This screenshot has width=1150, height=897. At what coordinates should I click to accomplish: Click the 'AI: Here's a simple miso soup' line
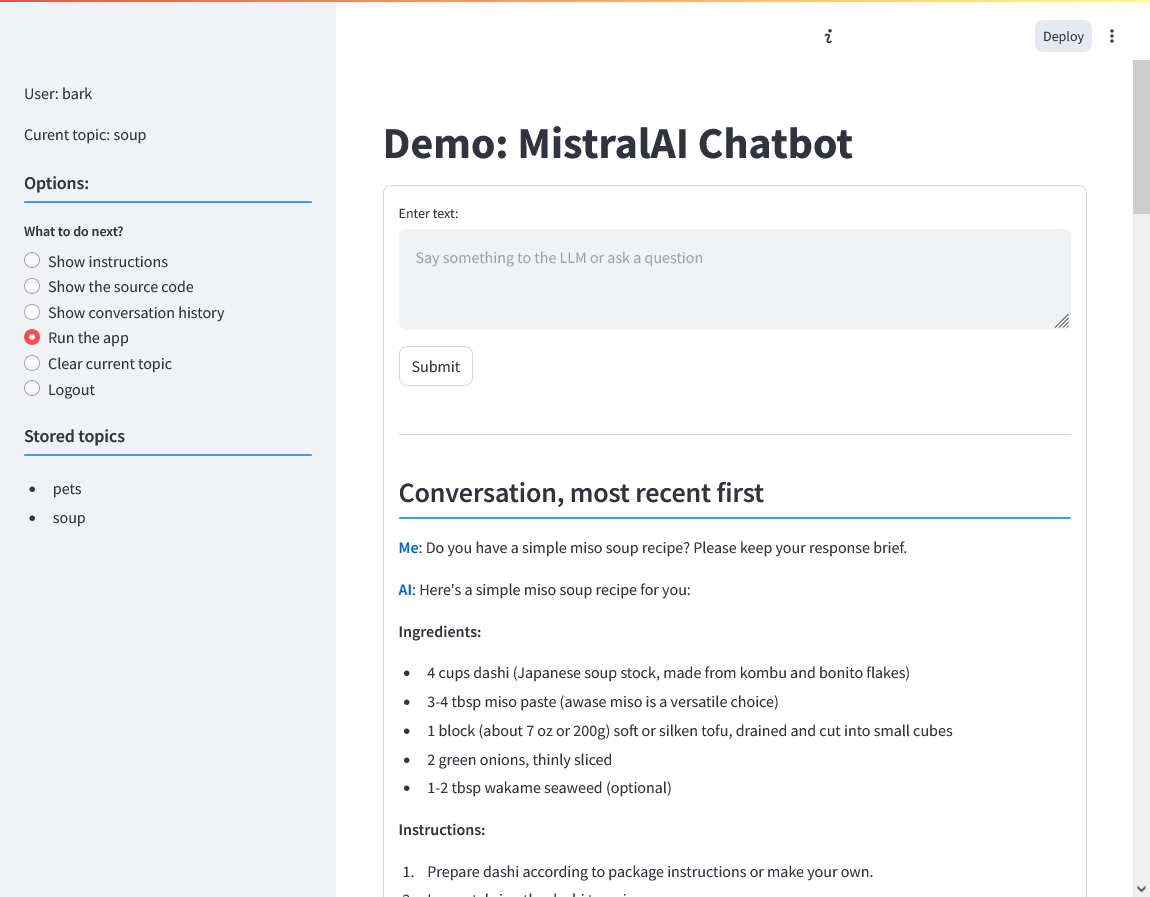coord(544,590)
